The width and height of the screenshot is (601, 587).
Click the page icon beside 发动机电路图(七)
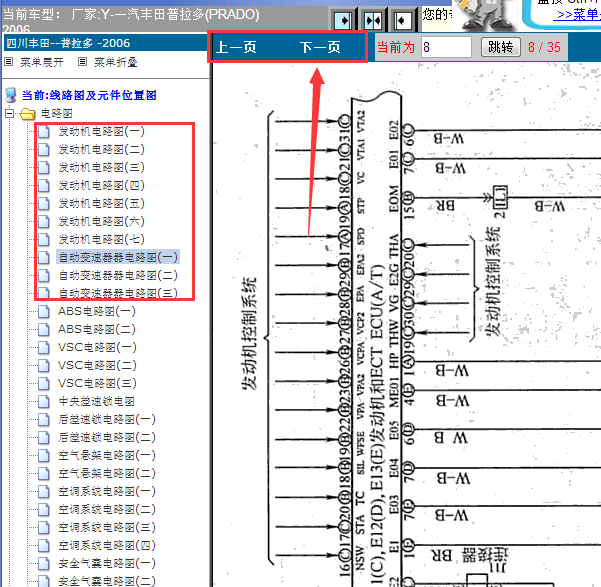[44, 240]
